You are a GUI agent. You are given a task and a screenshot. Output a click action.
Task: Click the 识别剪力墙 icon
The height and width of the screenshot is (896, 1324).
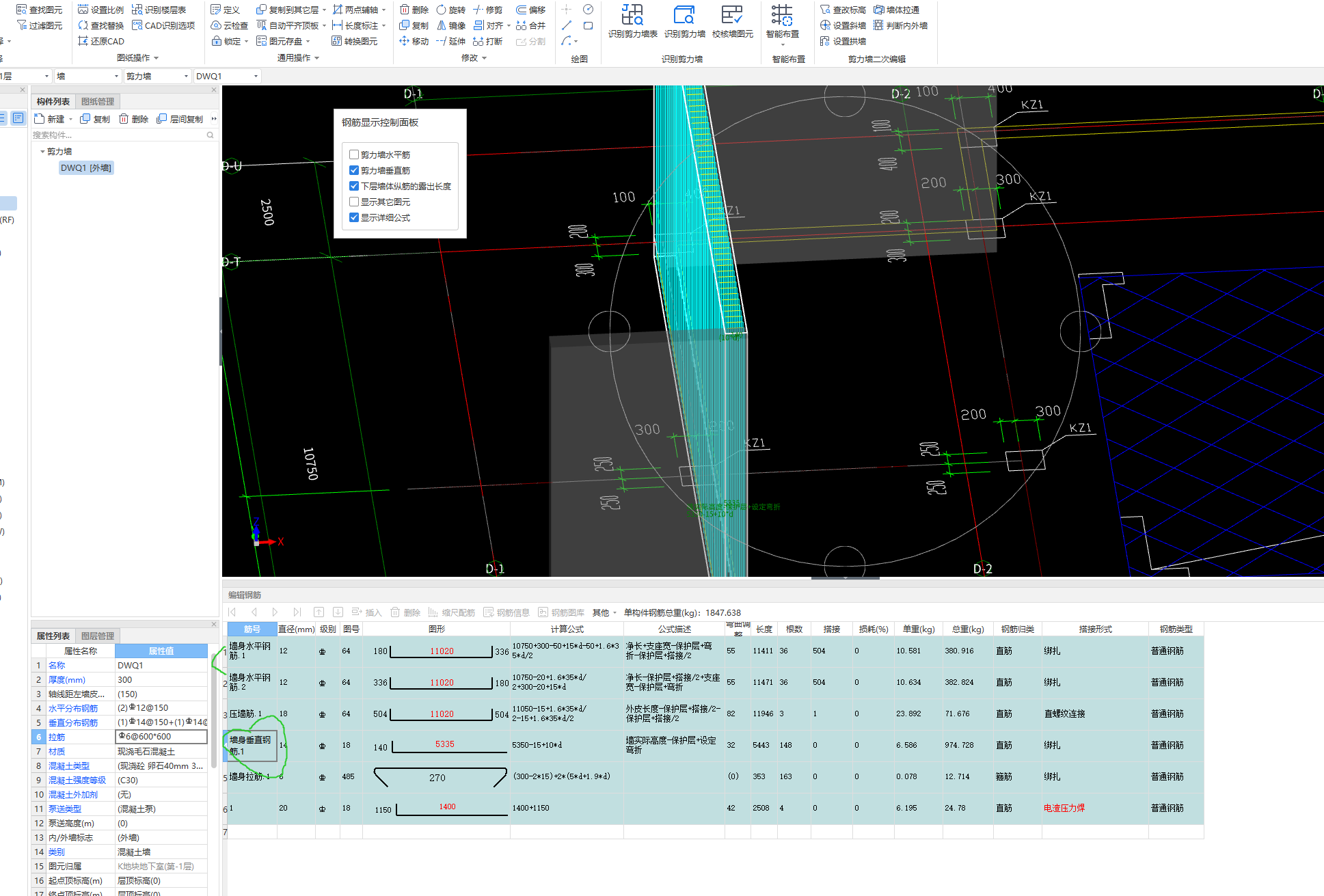[684, 15]
